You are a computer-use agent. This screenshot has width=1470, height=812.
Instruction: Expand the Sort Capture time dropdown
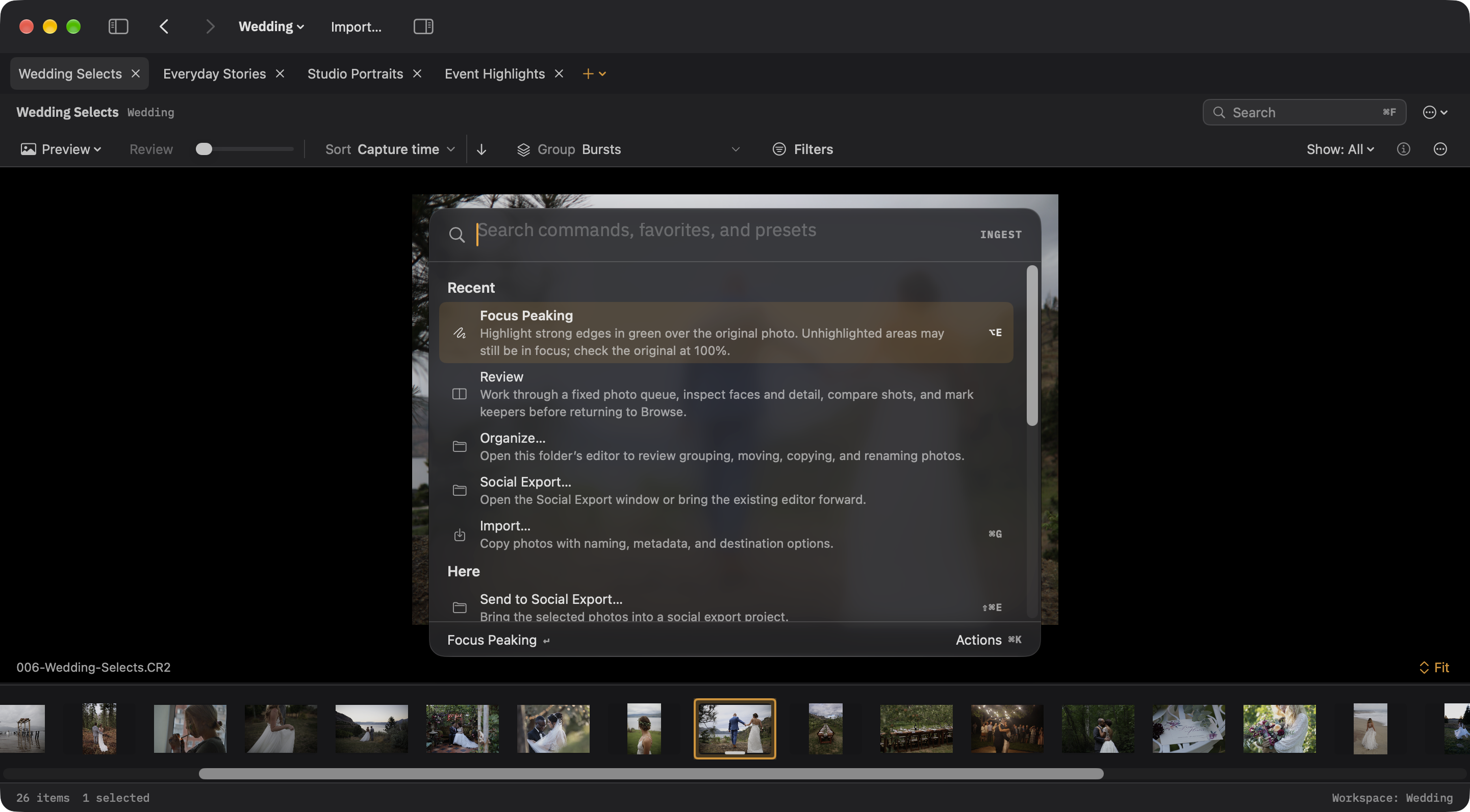390,149
